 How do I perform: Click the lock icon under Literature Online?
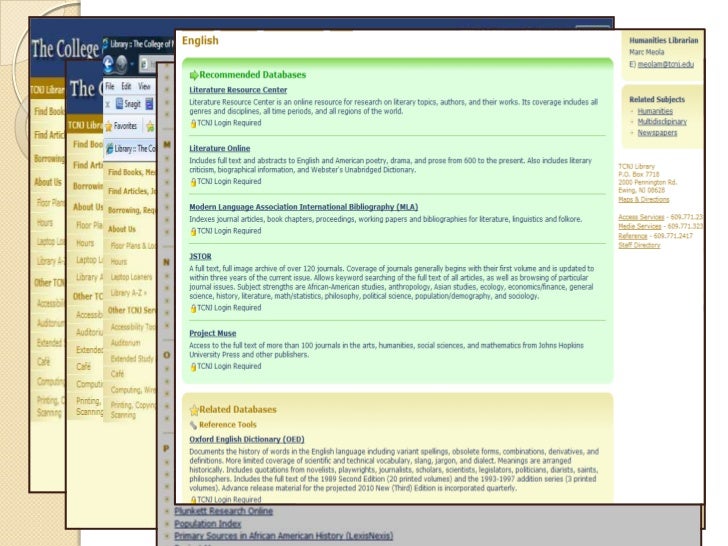(193, 182)
